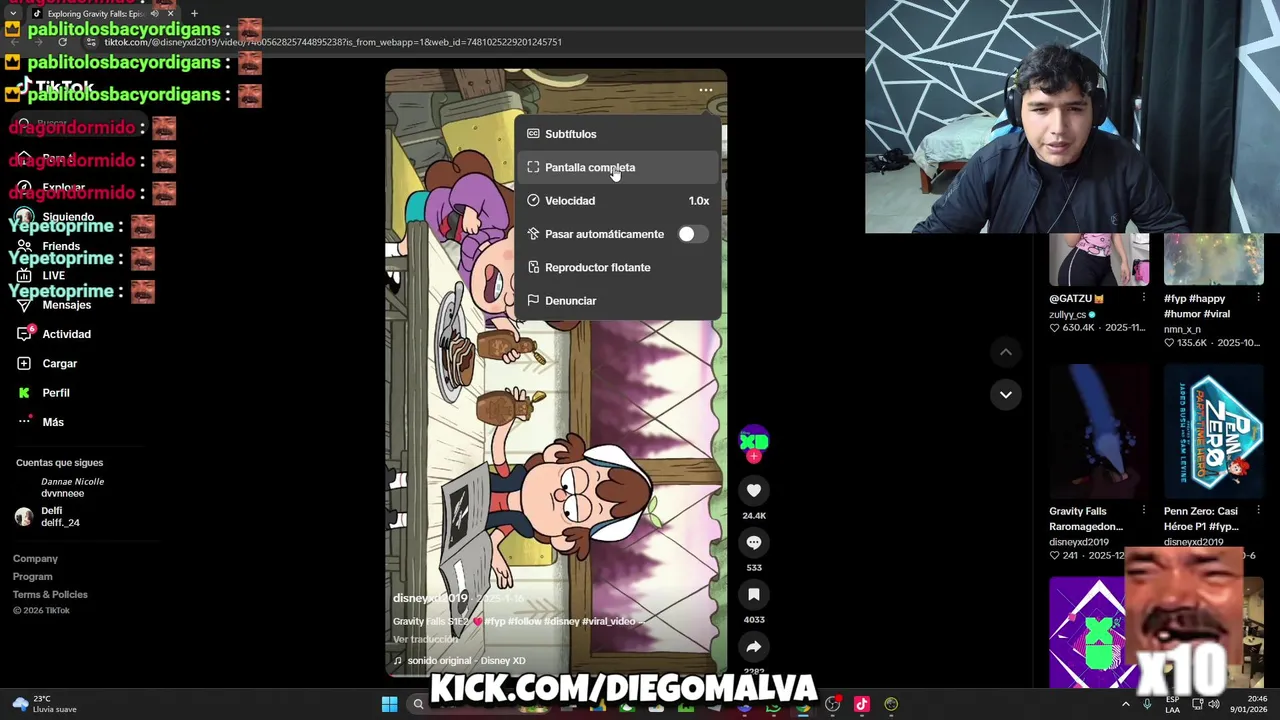Click Penn Zero: Casi Héroe title text
Image resolution: width=1280 pixels, height=720 pixels.
pyautogui.click(x=1201, y=519)
